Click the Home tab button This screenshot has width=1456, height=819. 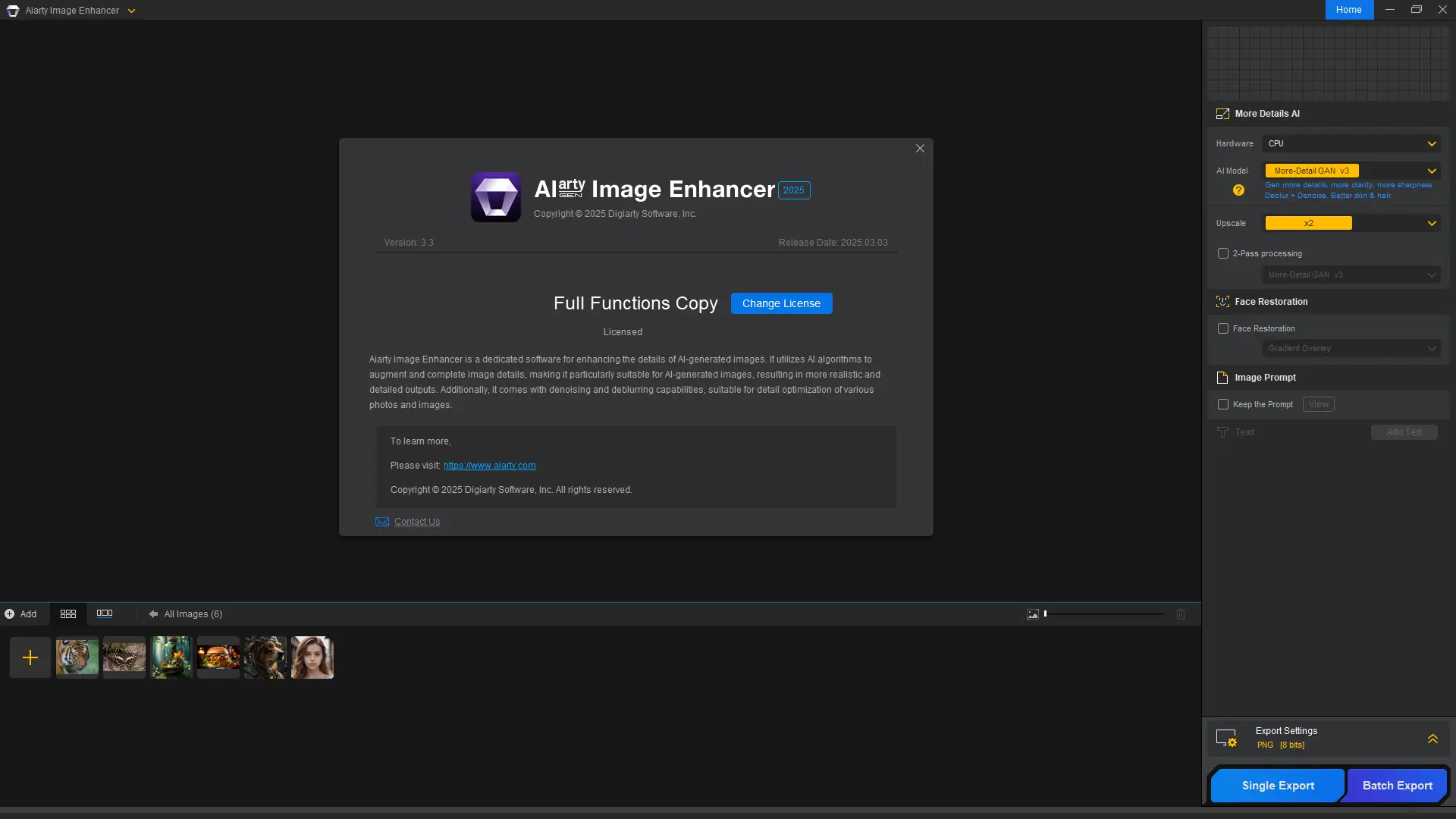1349,10
